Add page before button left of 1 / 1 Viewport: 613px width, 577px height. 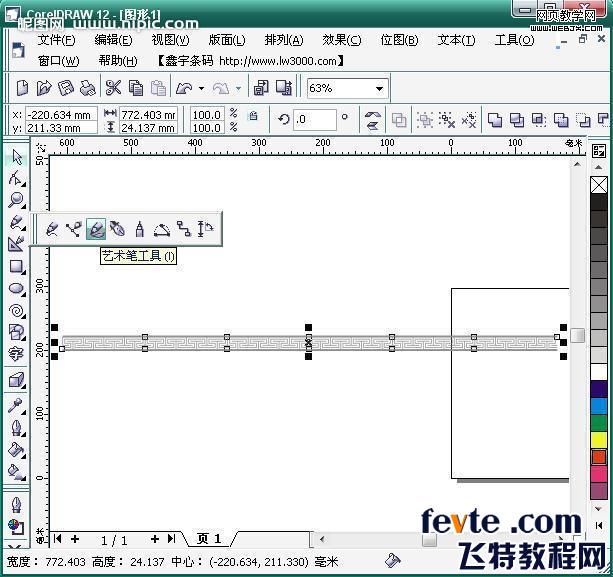click(x=75, y=539)
